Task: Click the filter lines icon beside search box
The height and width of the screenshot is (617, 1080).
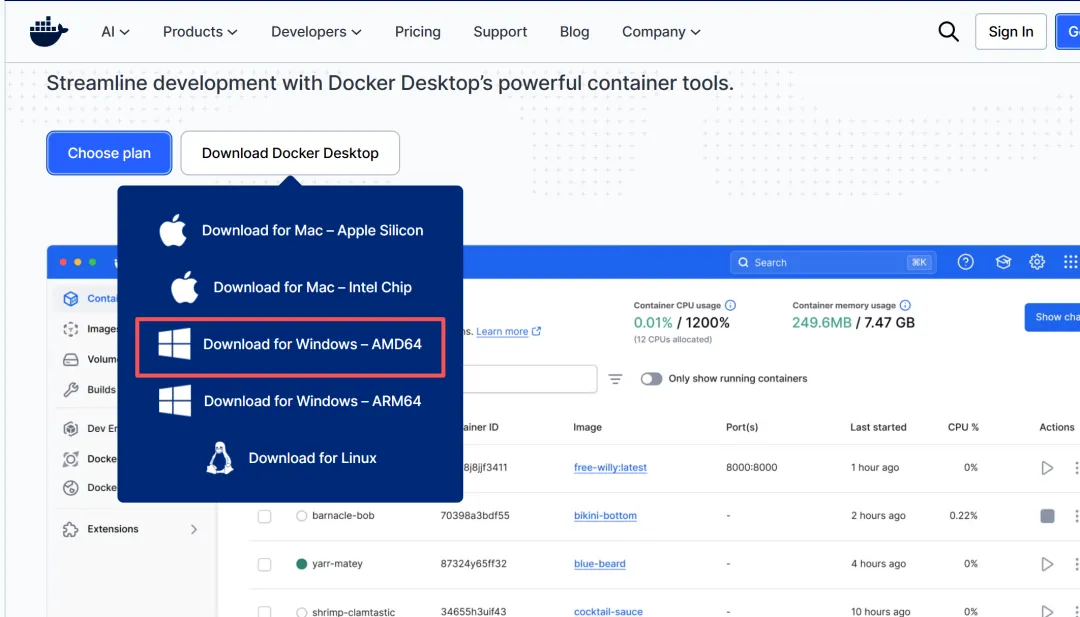Action: 615,379
